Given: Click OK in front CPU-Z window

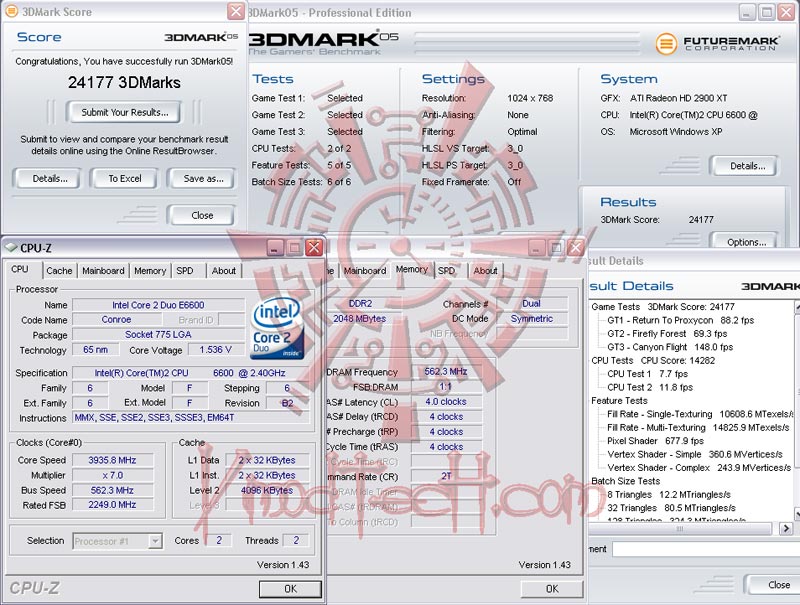Looking at the screenshot, I should (x=290, y=589).
